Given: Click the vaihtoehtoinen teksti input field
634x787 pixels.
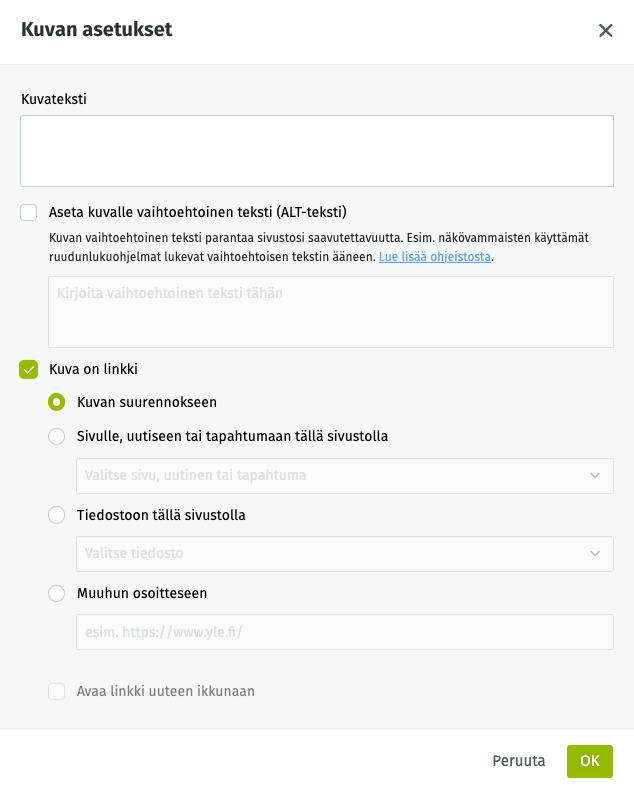Looking at the screenshot, I should (331, 312).
